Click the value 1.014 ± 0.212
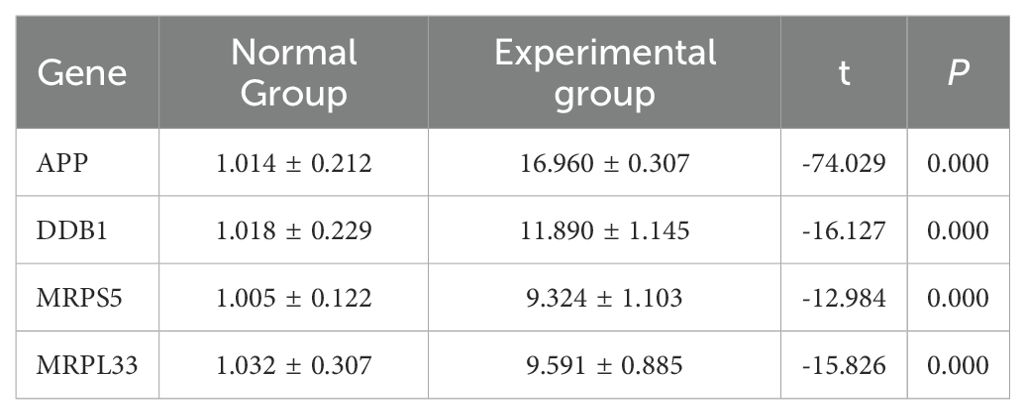The width and height of the screenshot is (1025, 414). (x=294, y=163)
